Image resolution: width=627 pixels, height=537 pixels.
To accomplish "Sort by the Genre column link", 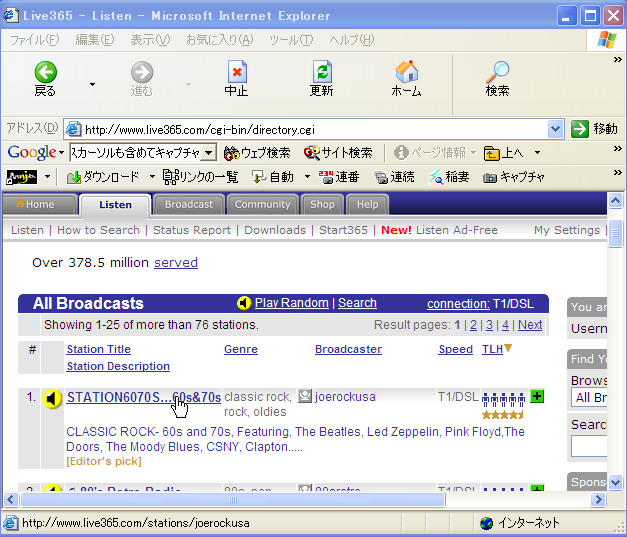I will point(241,349).
